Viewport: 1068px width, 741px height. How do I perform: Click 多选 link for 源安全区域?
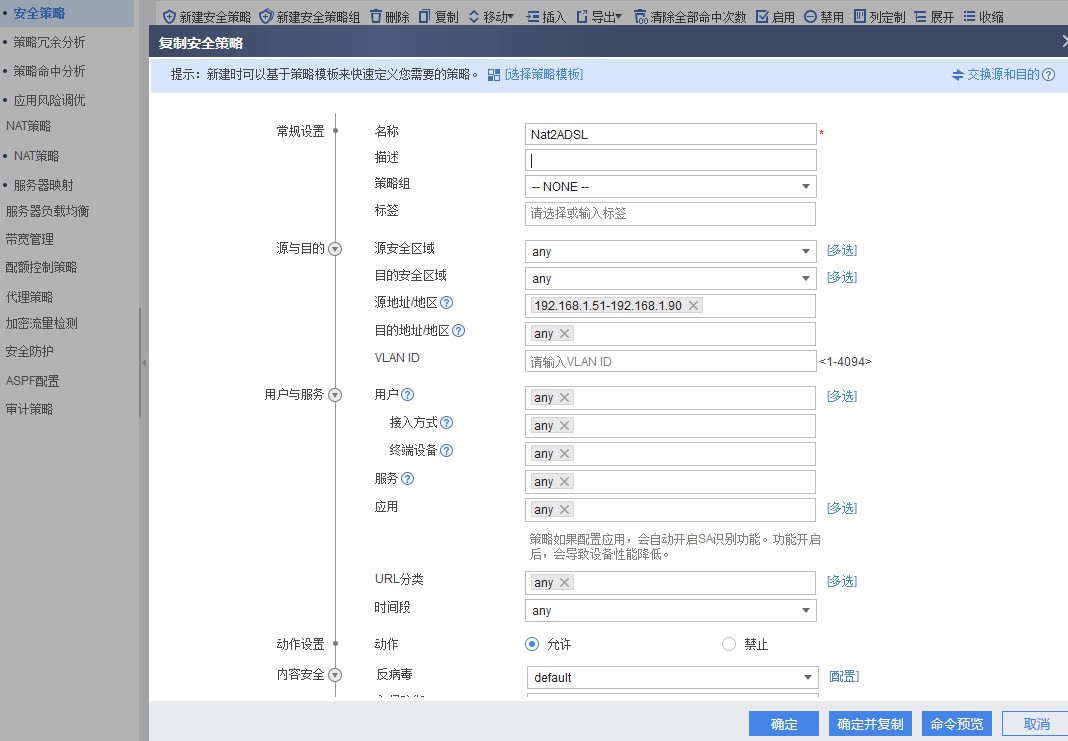842,250
